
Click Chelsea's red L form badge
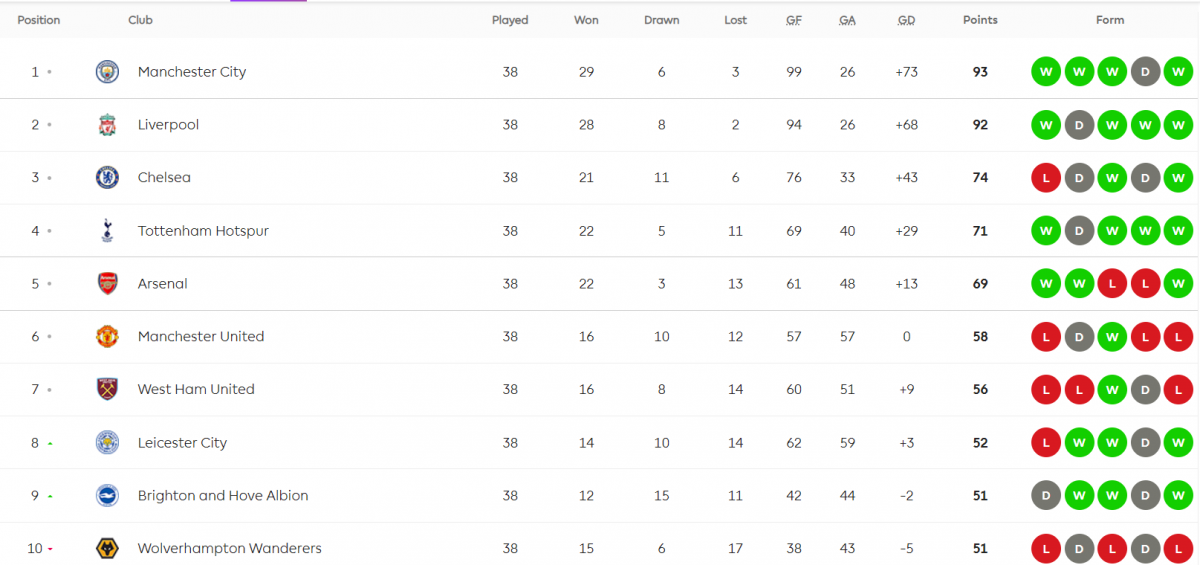click(1046, 178)
